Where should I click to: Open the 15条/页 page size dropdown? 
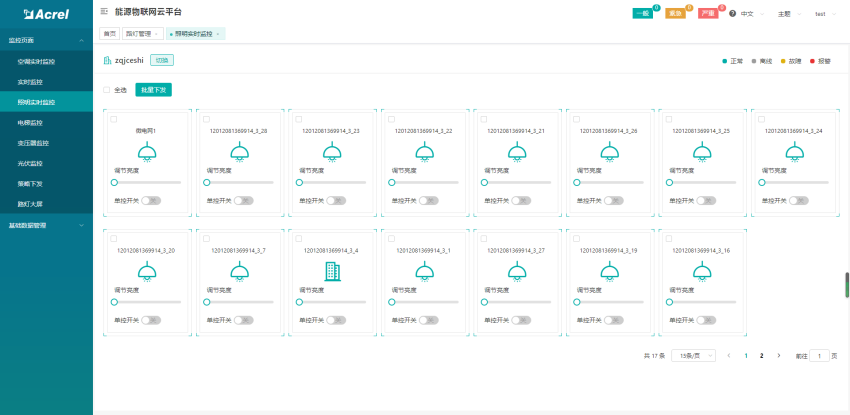click(691, 355)
